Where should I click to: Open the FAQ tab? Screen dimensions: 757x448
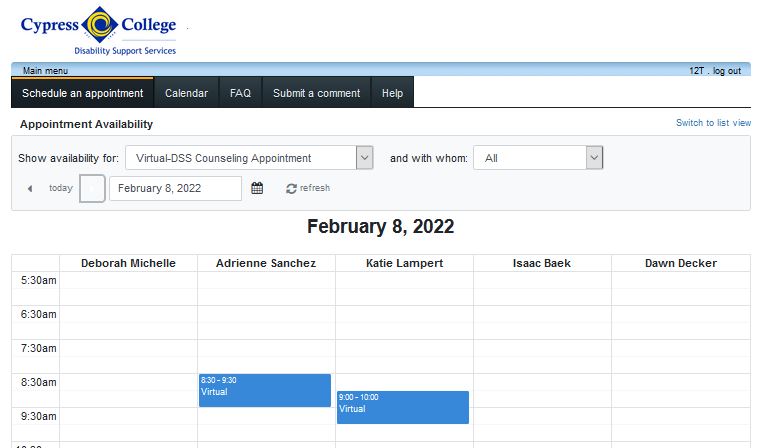click(240, 93)
